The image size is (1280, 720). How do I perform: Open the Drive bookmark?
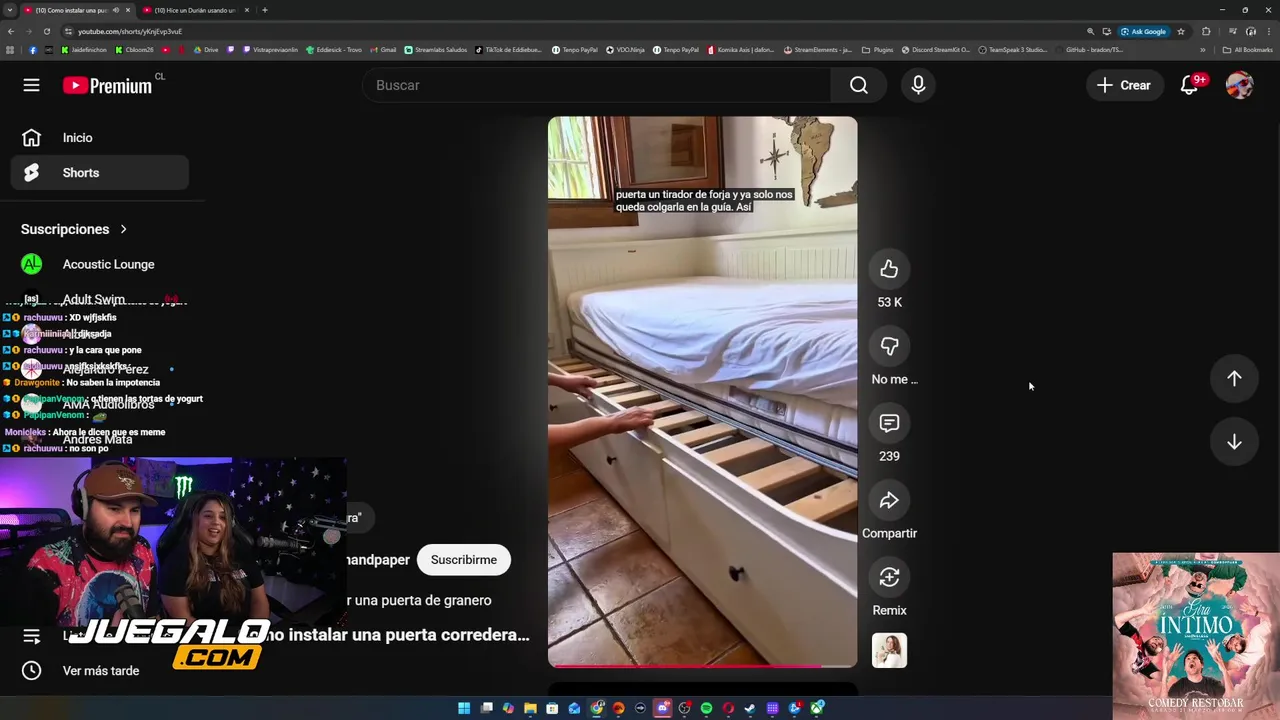click(206, 49)
